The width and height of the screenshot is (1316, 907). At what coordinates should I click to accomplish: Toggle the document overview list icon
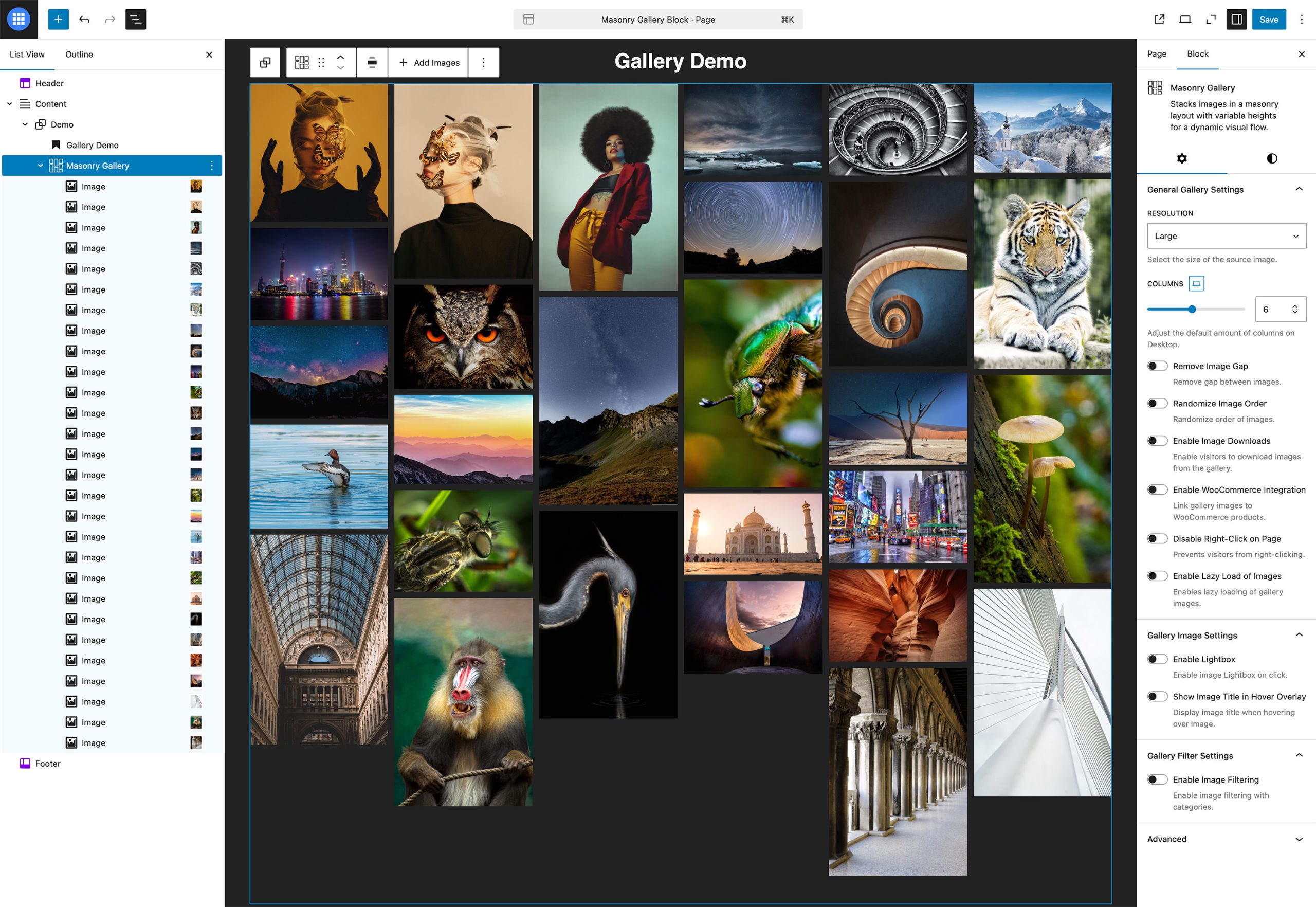(135, 20)
